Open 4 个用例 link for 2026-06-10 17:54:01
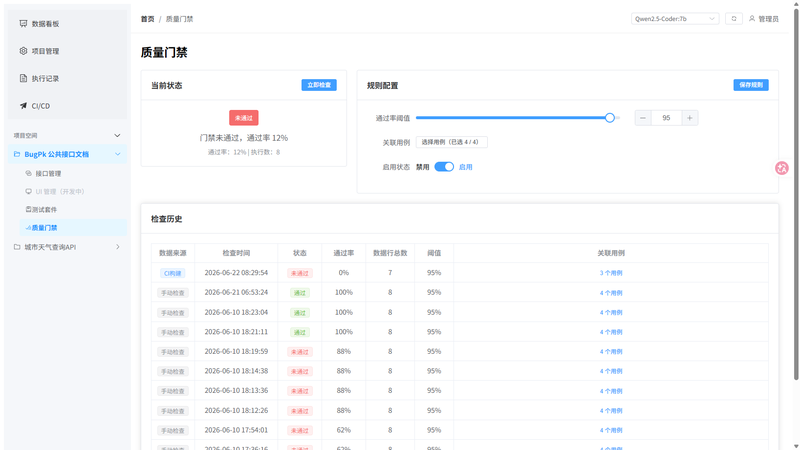The width and height of the screenshot is (800, 450). pyautogui.click(x=611, y=430)
